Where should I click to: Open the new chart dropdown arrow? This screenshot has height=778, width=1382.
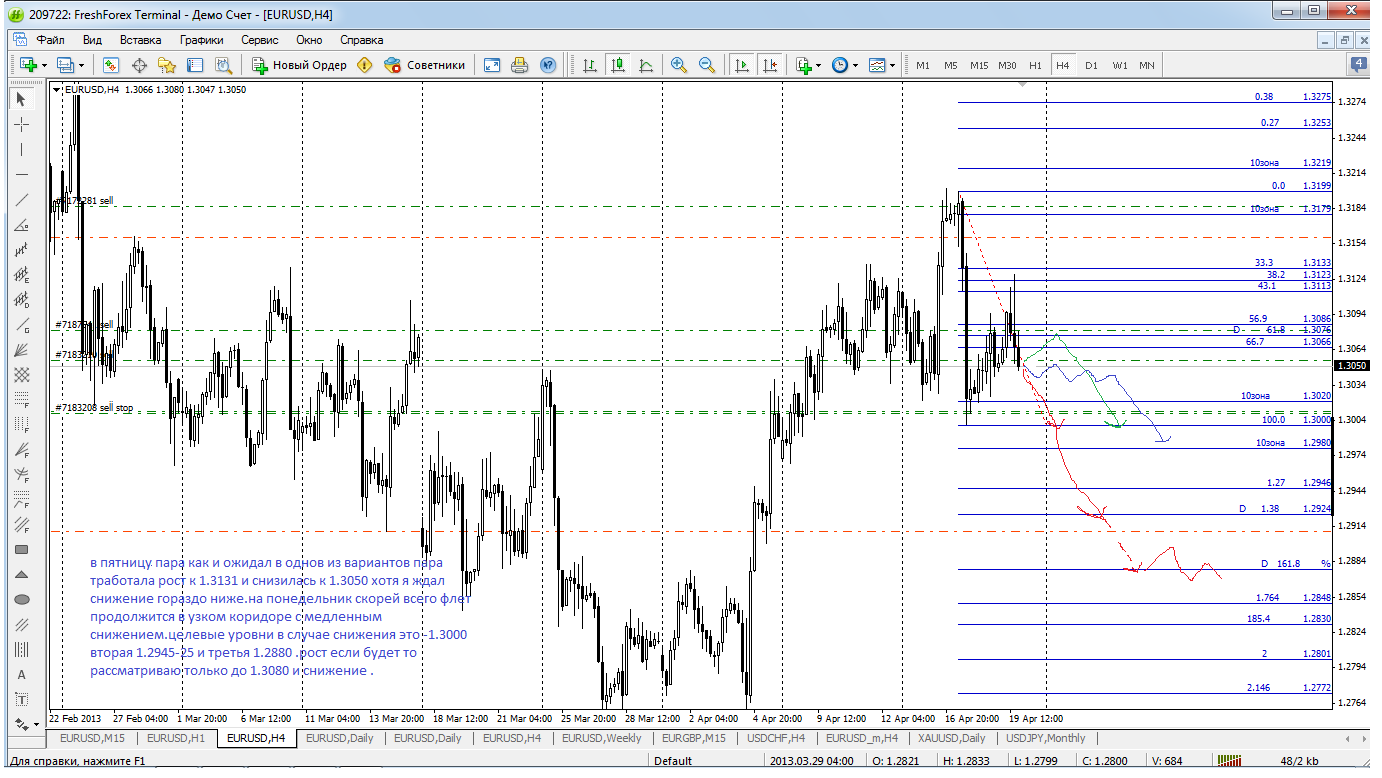44,65
